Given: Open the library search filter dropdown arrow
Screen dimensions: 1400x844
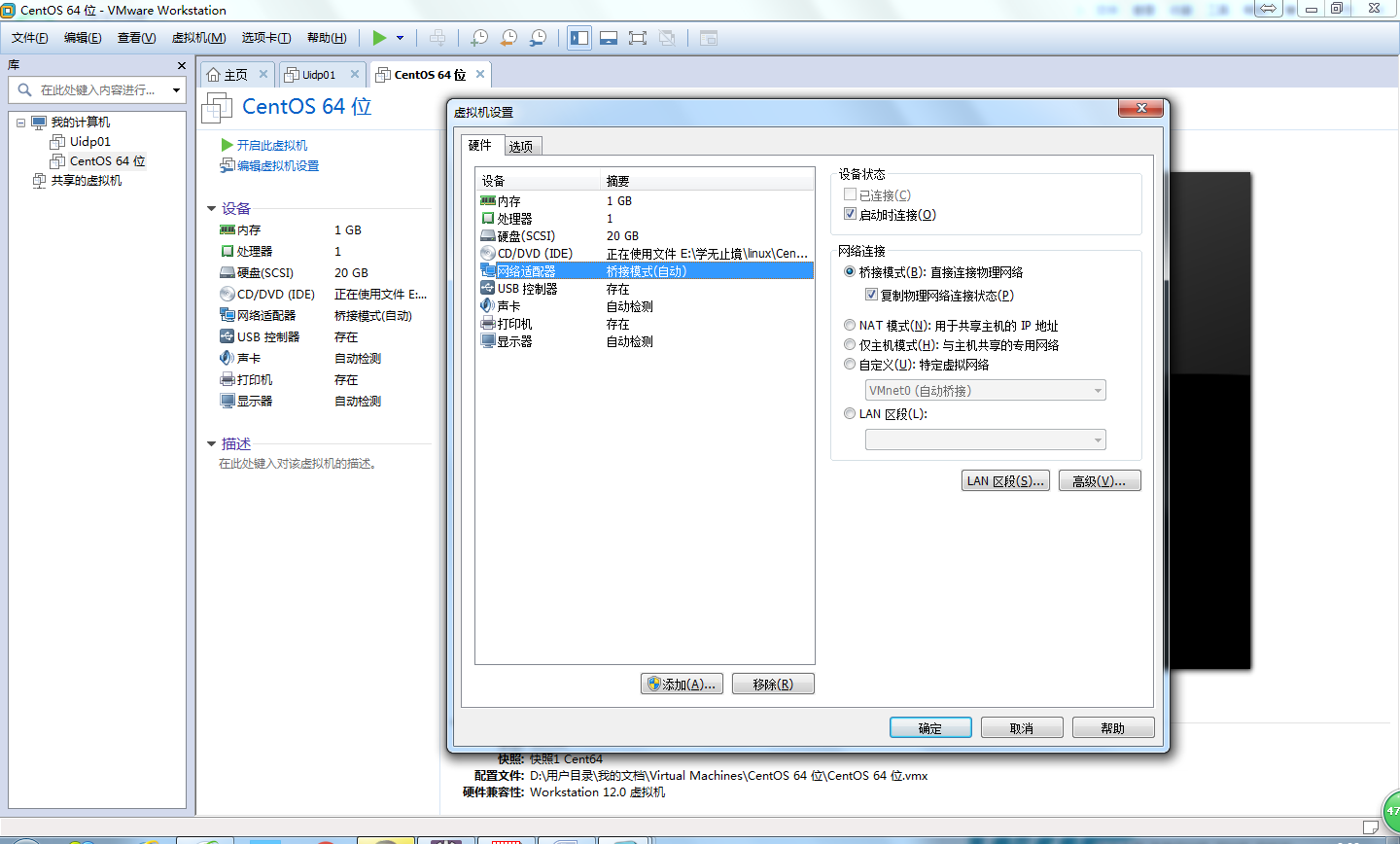Looking at the screenshot, I should pos(176,89).
